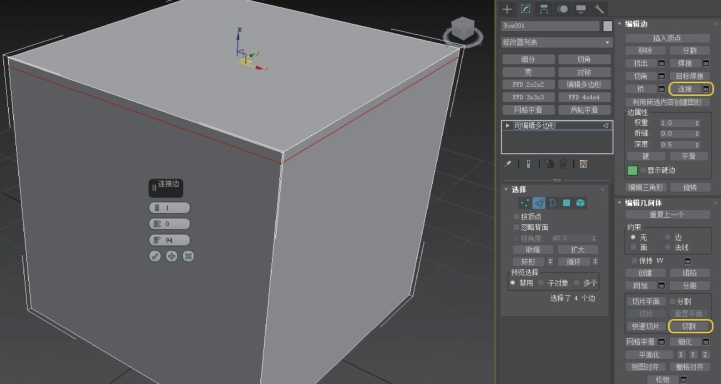Switch to the Motion panel tab

[562, 9]
